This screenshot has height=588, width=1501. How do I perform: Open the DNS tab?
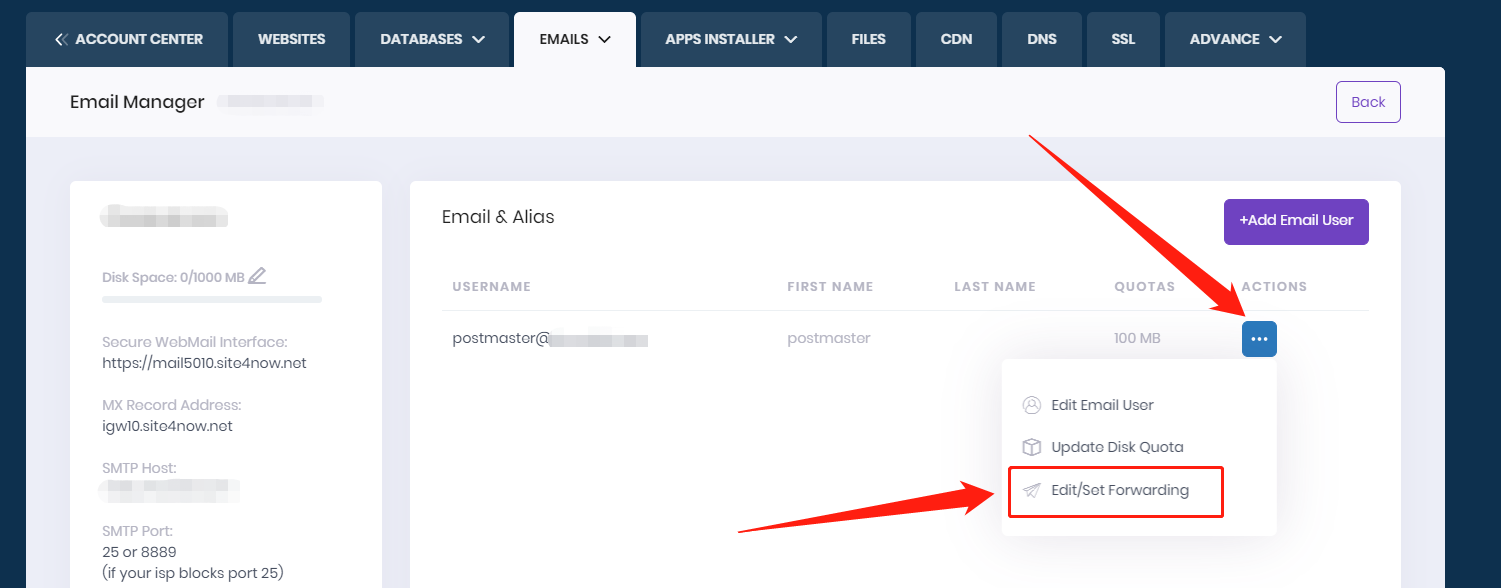(1042, 39)
